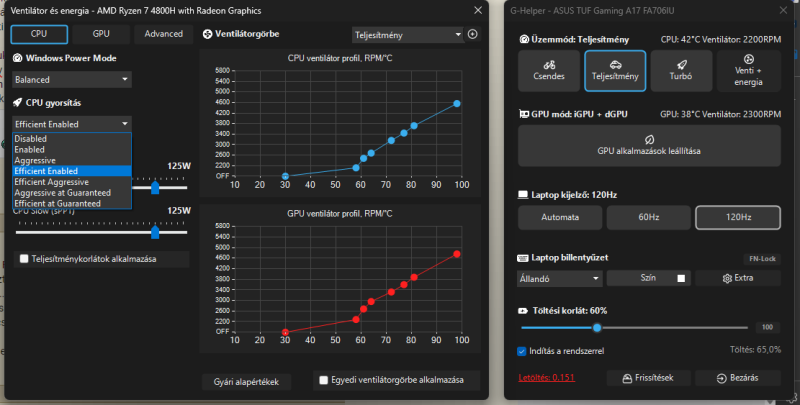
Task: Click the CPU Slow (SPPT) slider handle
Action: [155, 233]
